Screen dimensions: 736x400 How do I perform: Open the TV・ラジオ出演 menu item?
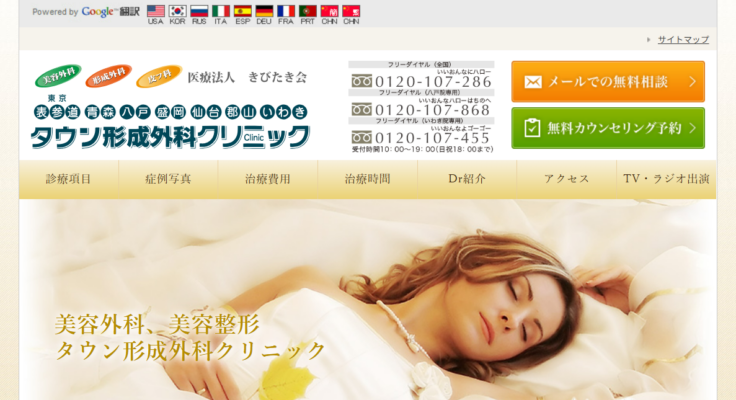pos(666,179)
